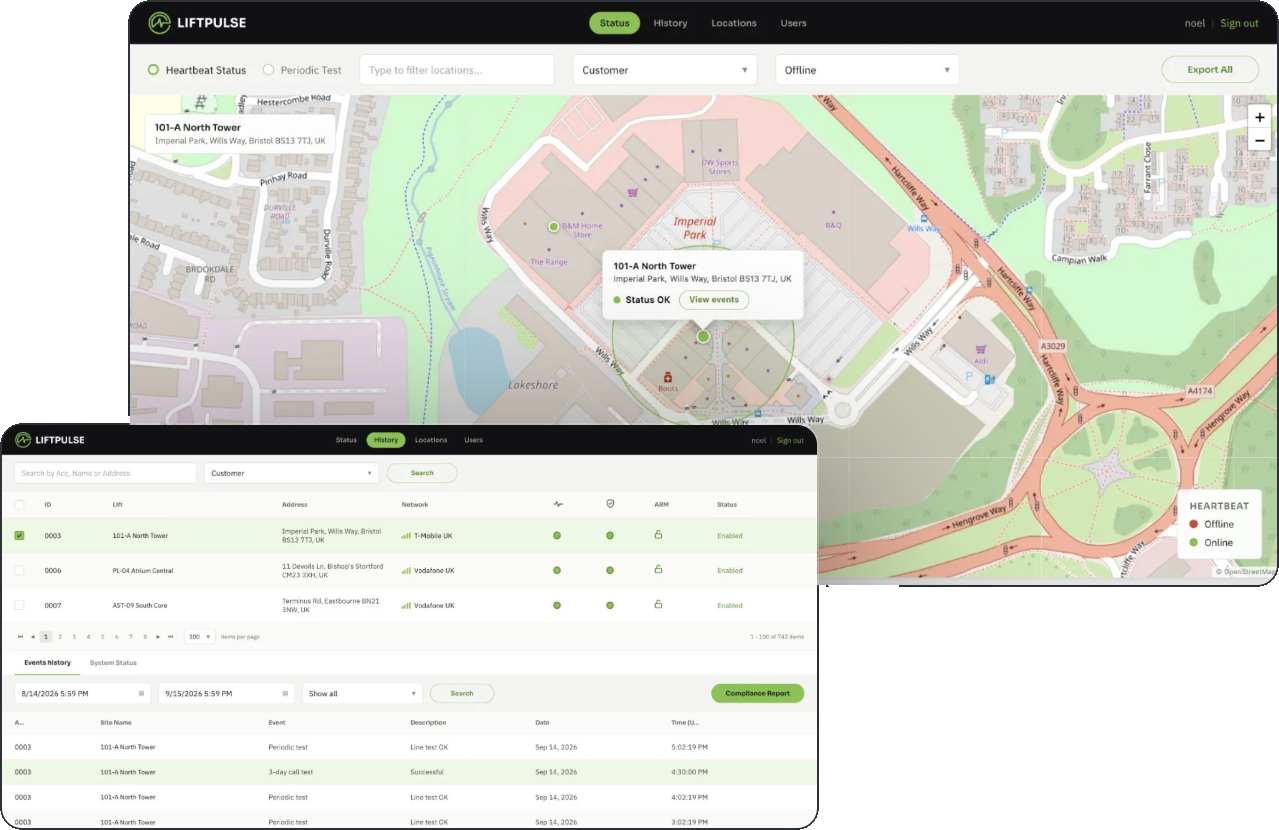Open the calendar icon of the 8/14/2026 date field

pos(141,693)
